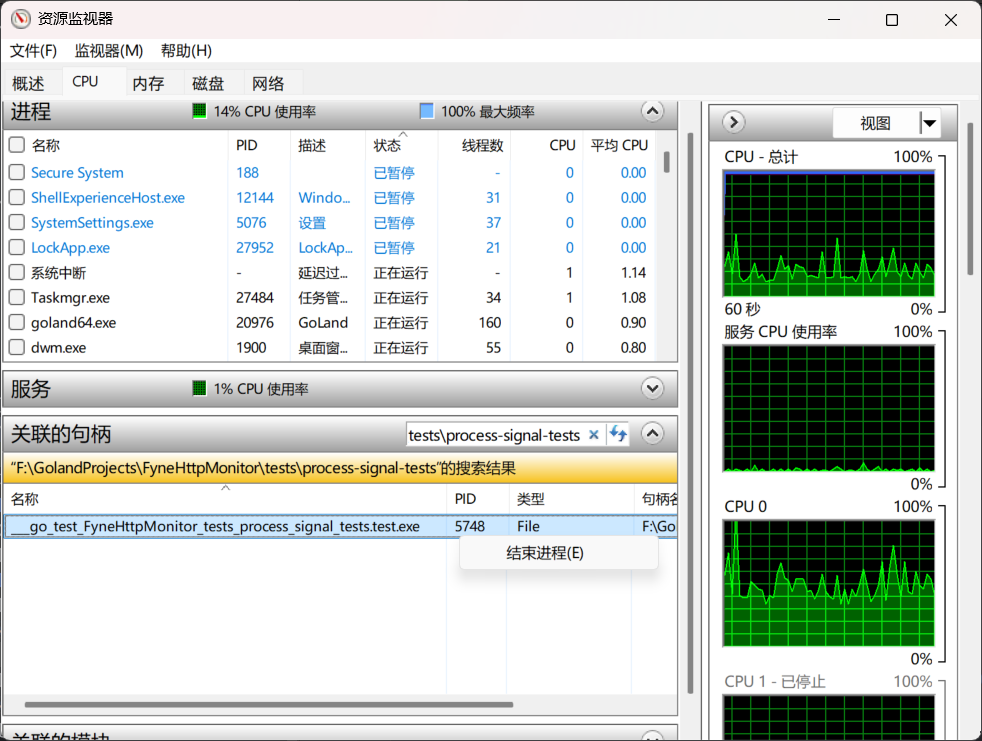Collapse the 关联的句柄 section
The image size is (982, 741).
click(x=652, y=434)
